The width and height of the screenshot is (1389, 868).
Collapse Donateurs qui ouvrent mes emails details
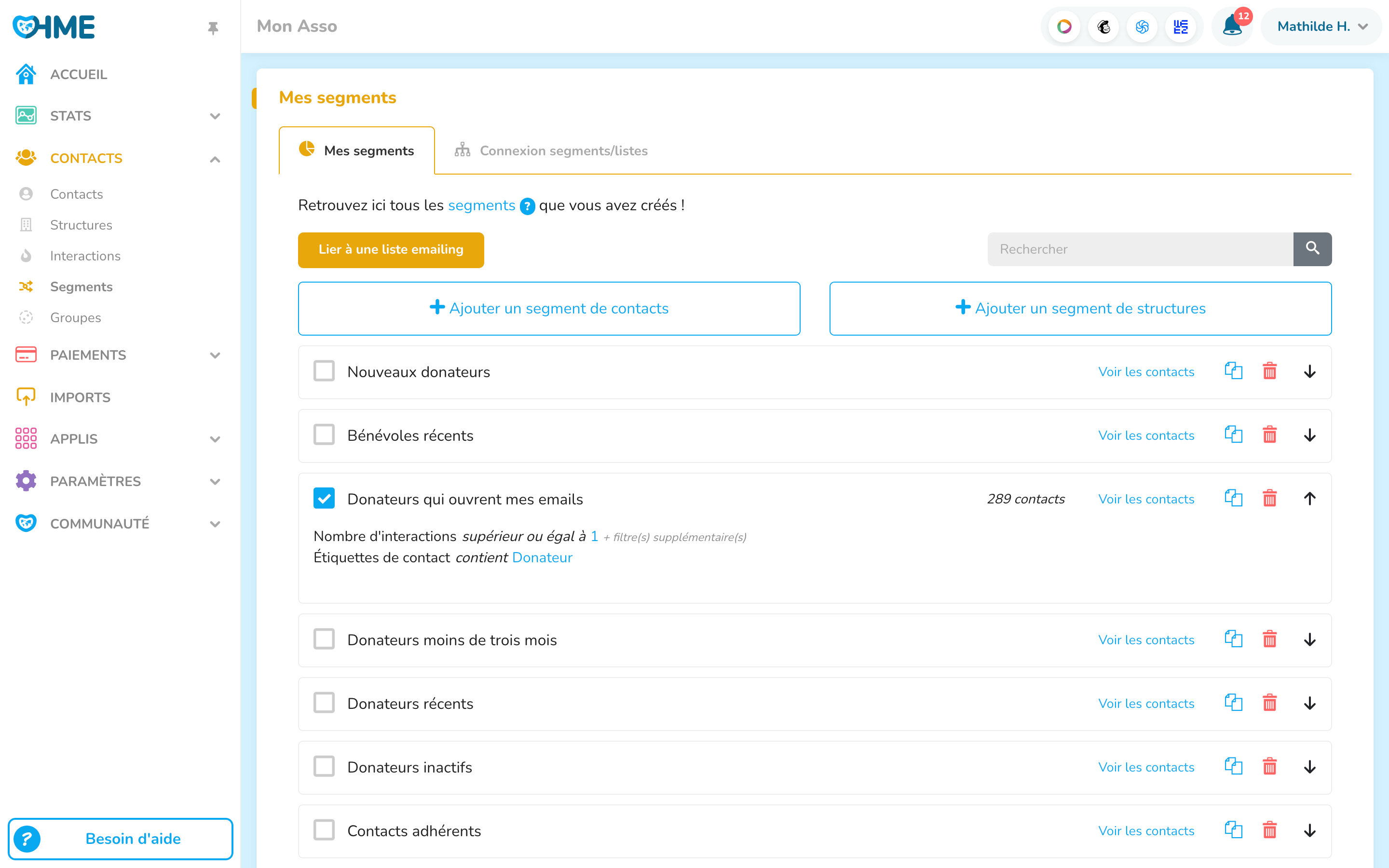click(1309, 499)
